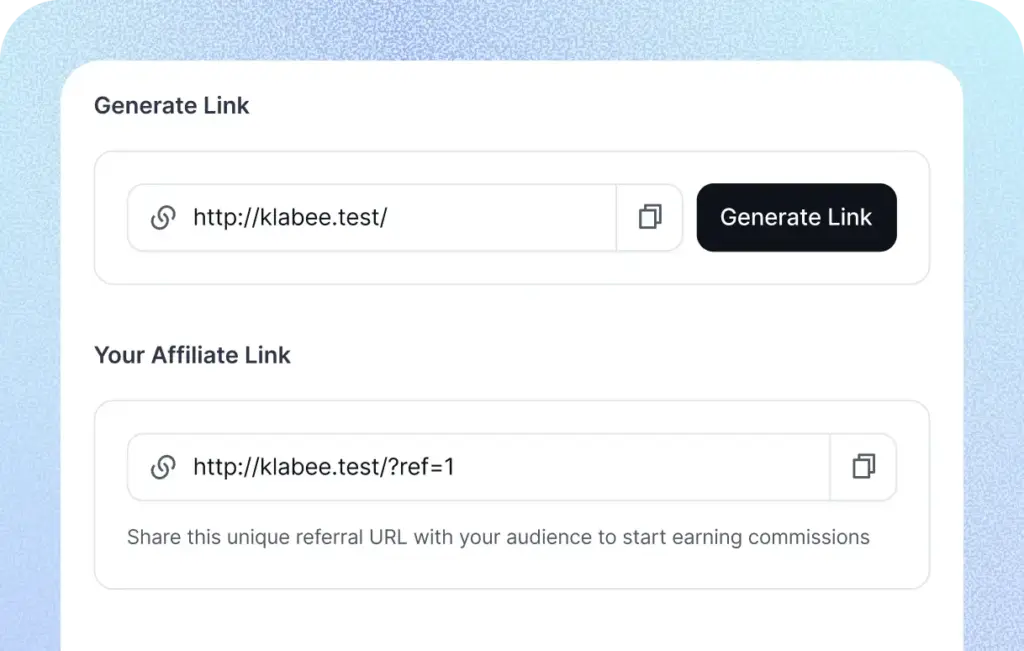Viewport: 1024px width, 651px height.
Task: Focus the http://klabee.test/ URL input field
Action: pos(400,217)
